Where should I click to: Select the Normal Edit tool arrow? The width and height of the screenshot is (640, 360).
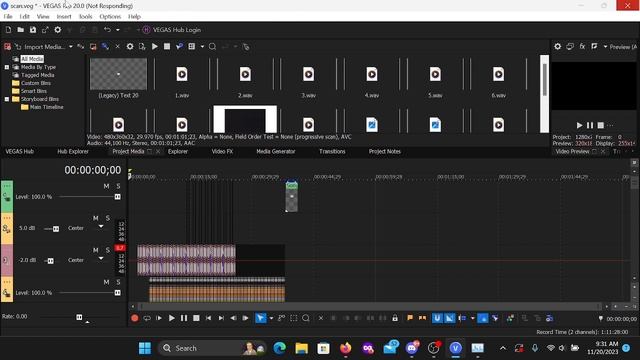260,318
